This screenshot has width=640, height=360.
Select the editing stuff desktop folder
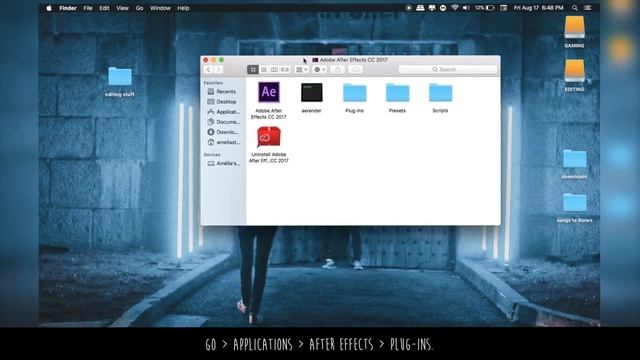pos(120,77)
